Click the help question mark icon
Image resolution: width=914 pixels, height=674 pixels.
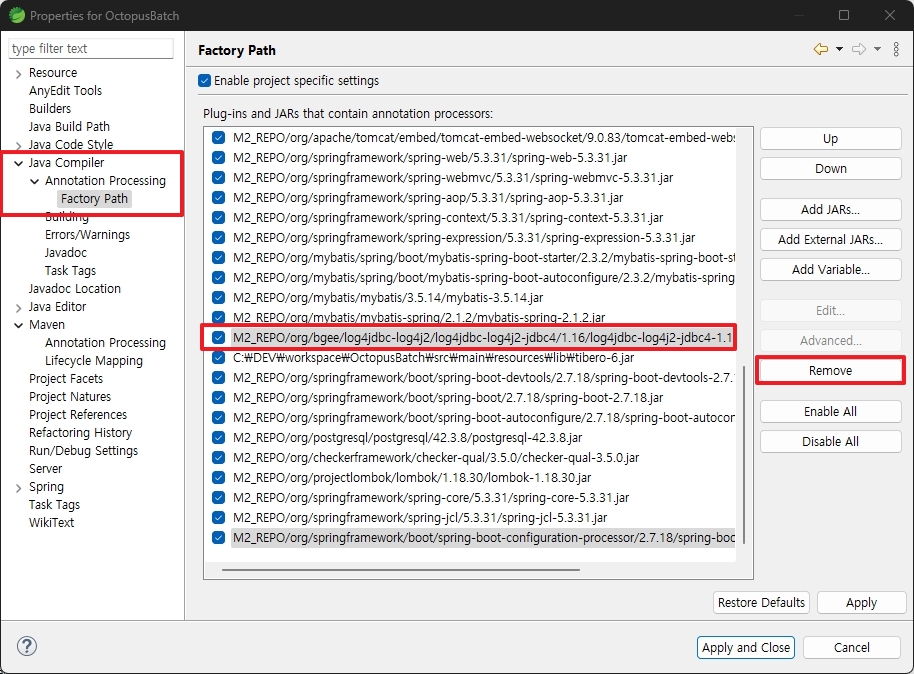pyautogui.click(x=27, y=646)
